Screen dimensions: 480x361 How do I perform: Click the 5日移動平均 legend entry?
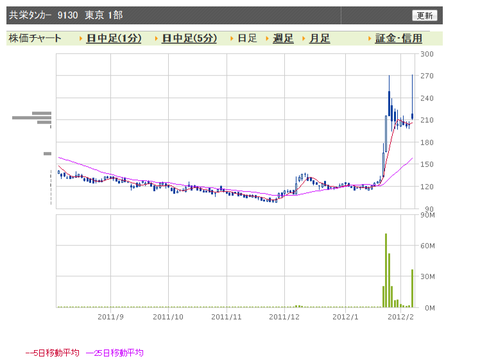(x=52, y=353)
